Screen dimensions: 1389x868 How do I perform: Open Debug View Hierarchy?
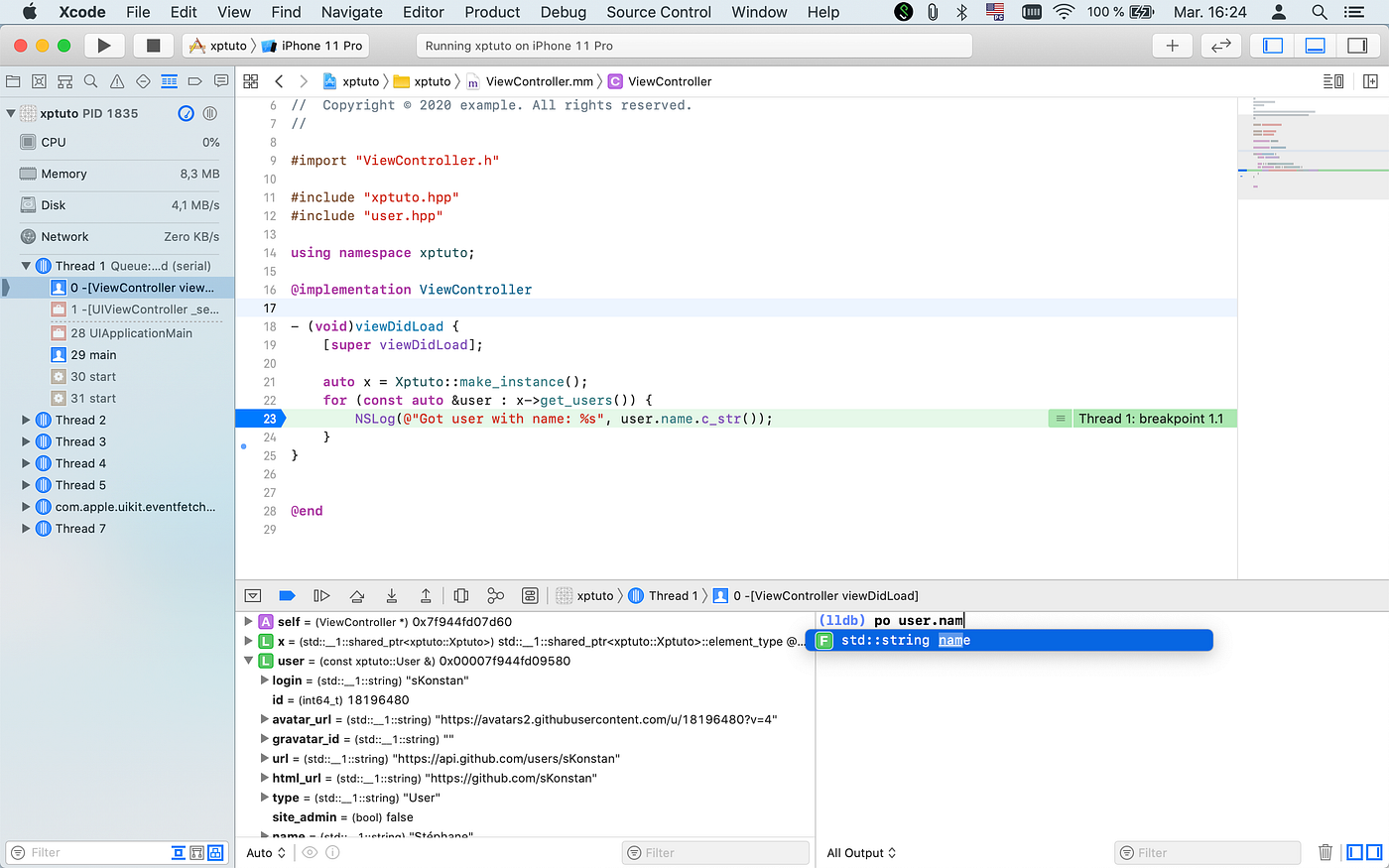pos(460,595)
